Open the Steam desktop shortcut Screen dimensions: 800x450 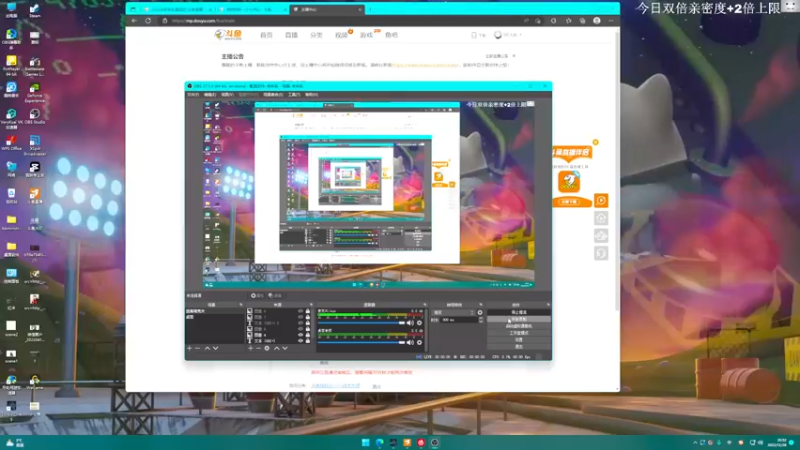click(35, 10)
